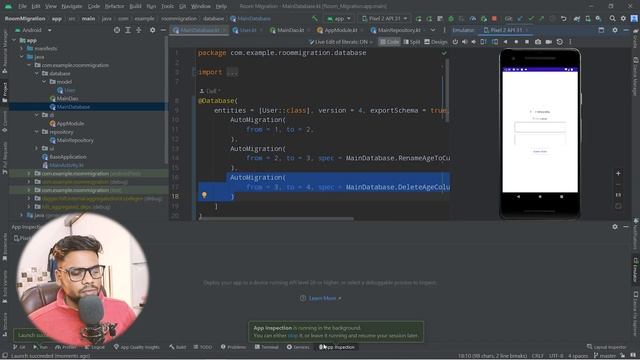Screen dimensions: 640x360
Task: Click the build hammer icon
Action: point(315,18)
